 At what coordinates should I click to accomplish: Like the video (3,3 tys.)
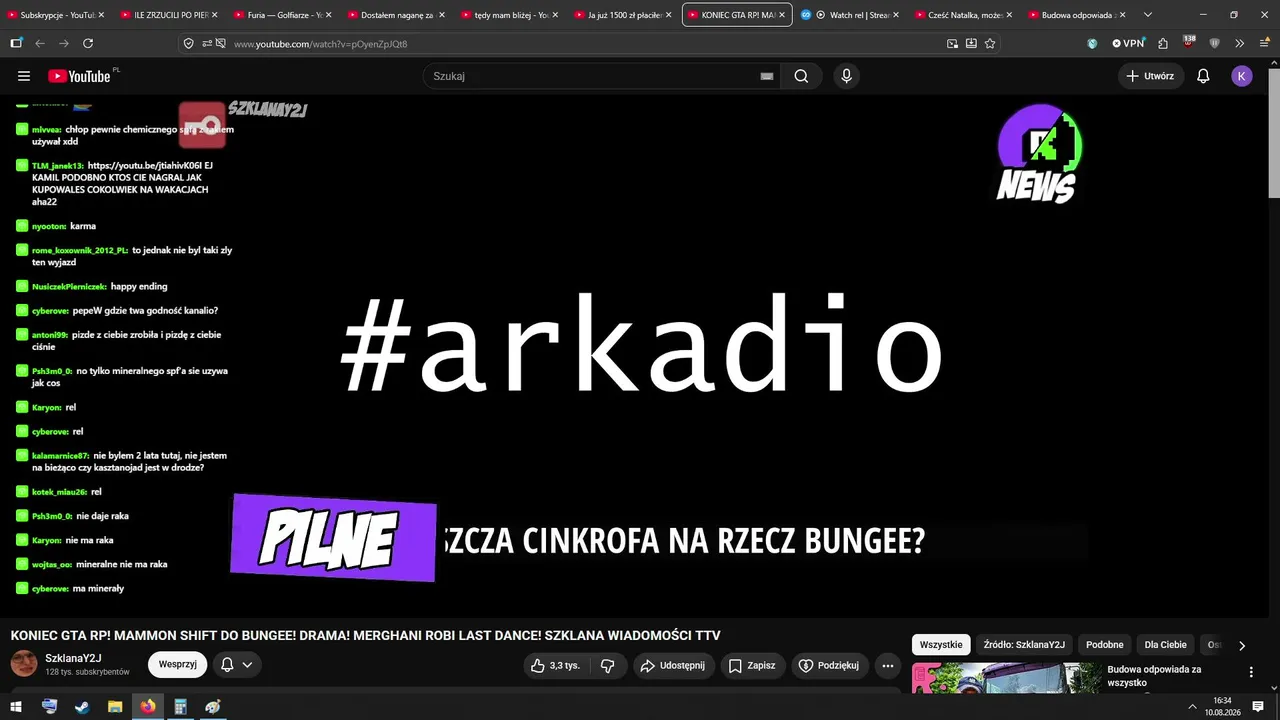coord(555,666)
